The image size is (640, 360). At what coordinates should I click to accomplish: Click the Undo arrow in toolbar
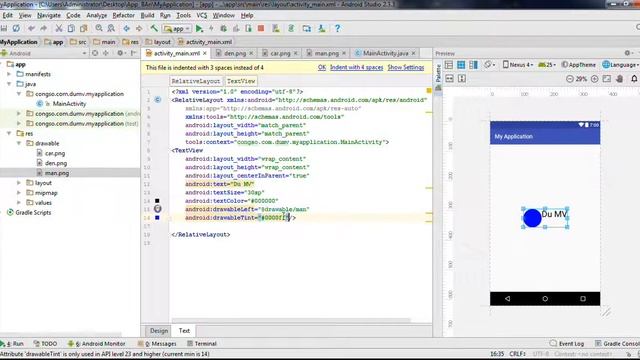[31, 29]
